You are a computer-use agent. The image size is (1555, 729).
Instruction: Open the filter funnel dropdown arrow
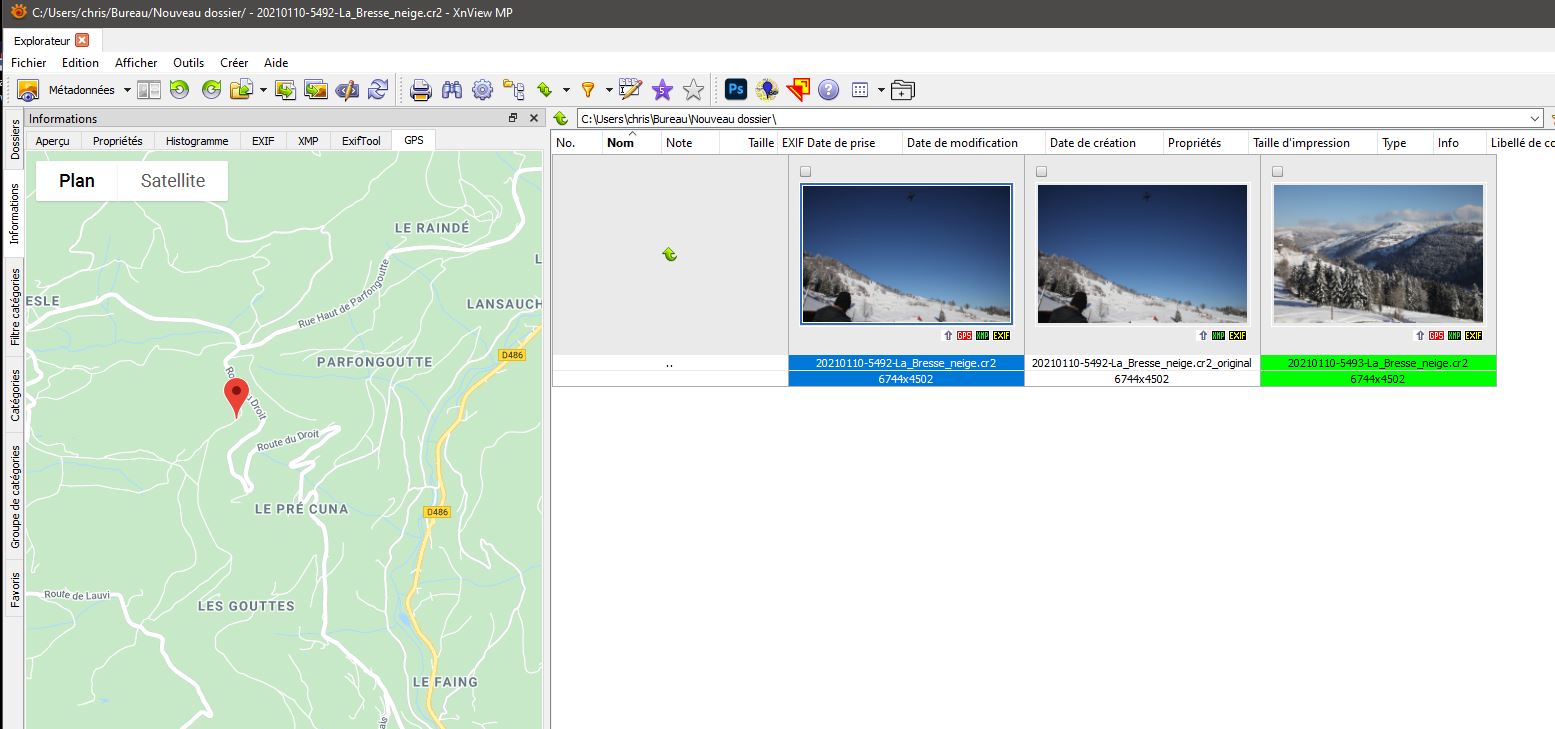604,90
